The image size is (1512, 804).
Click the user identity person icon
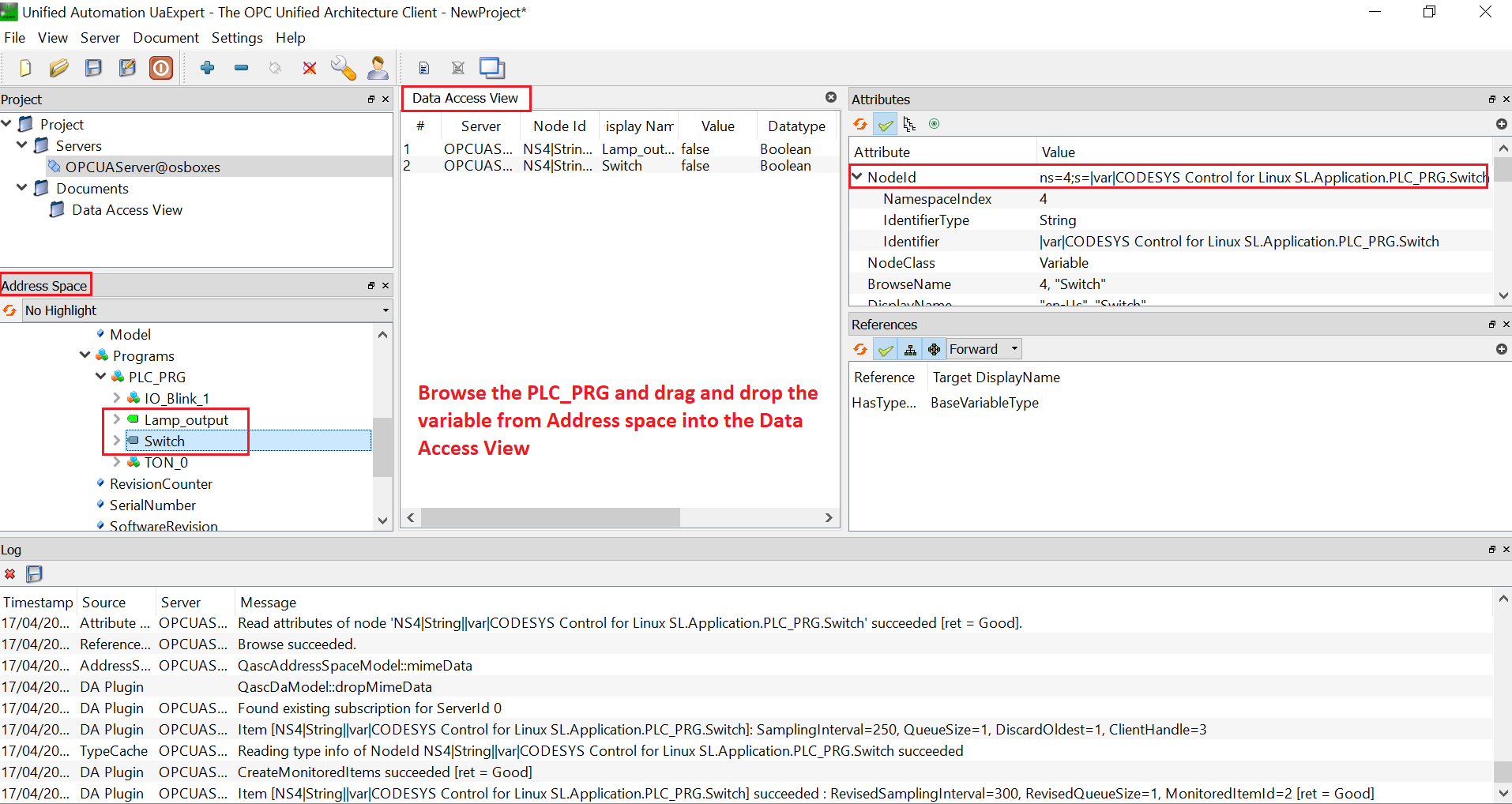coord(378,68)
